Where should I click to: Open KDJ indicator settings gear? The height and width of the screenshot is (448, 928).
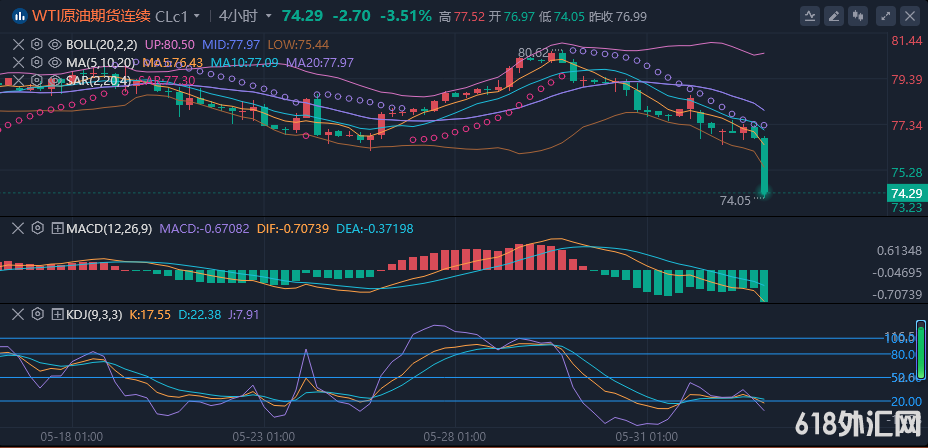pos(37,314)
